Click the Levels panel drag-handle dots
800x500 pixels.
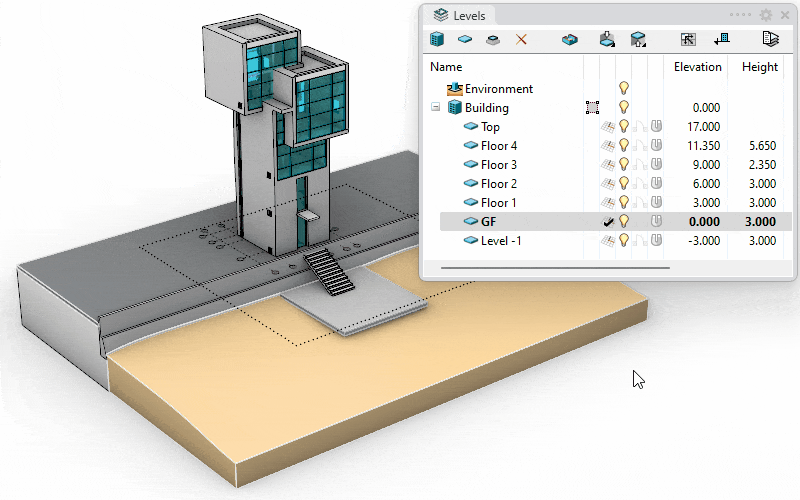point(740,15)
